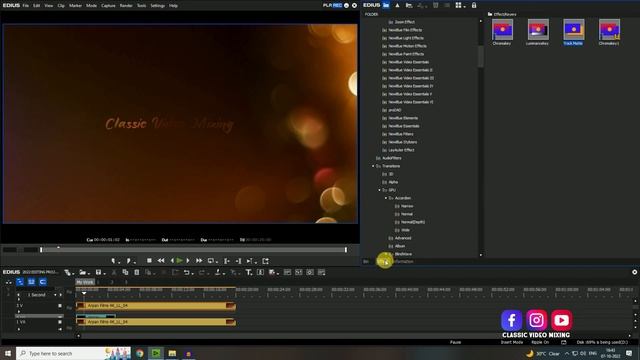
Task: Set the In point in the player
Action: point(113,260)
